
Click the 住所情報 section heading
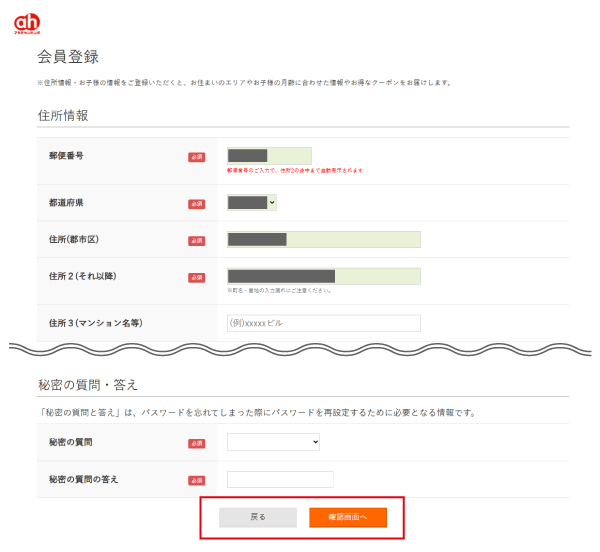(63, 115)
